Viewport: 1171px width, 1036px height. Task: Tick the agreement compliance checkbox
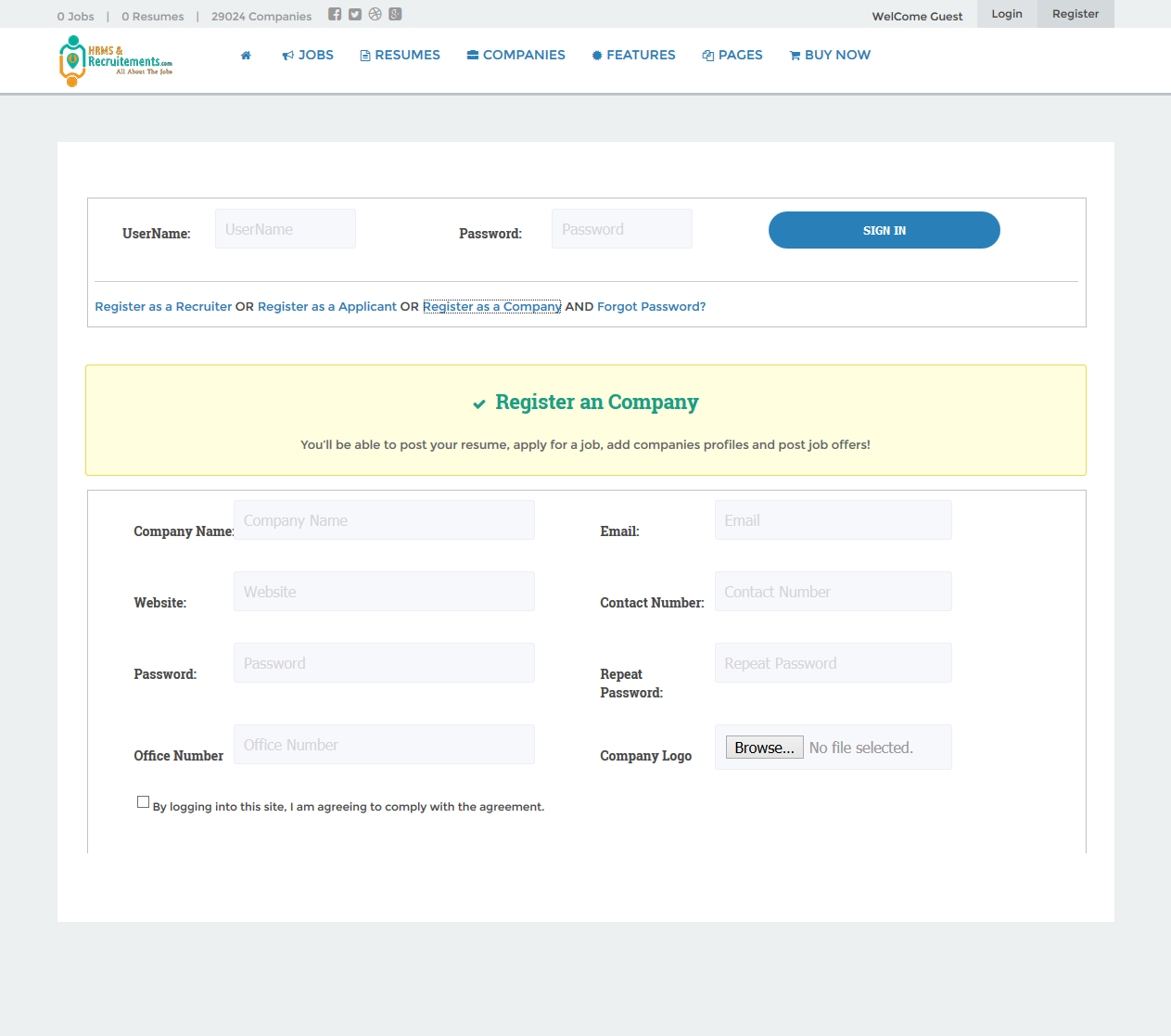pyautogui.click(x=143, y=802)
